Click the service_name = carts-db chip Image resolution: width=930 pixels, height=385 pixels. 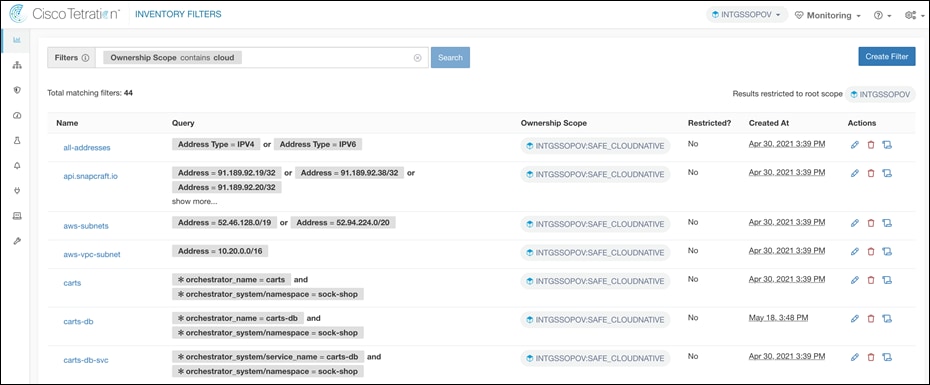point(267,357)
